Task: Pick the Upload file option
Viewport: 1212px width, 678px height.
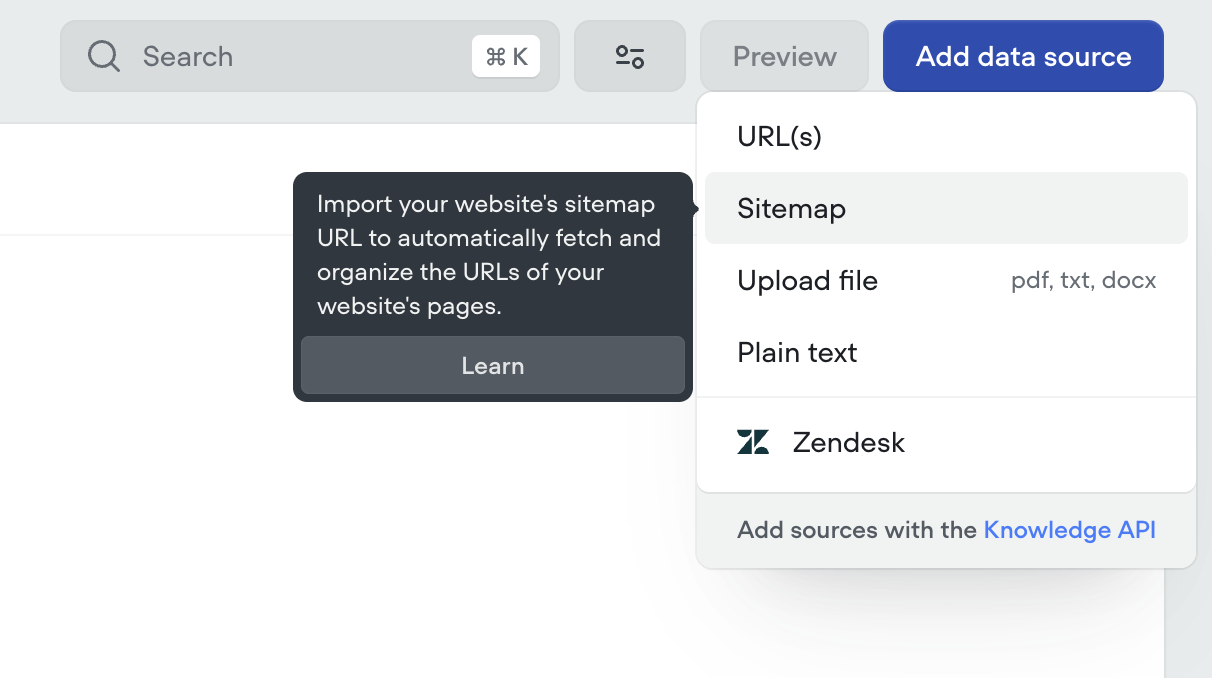Action: coord(807,281)
